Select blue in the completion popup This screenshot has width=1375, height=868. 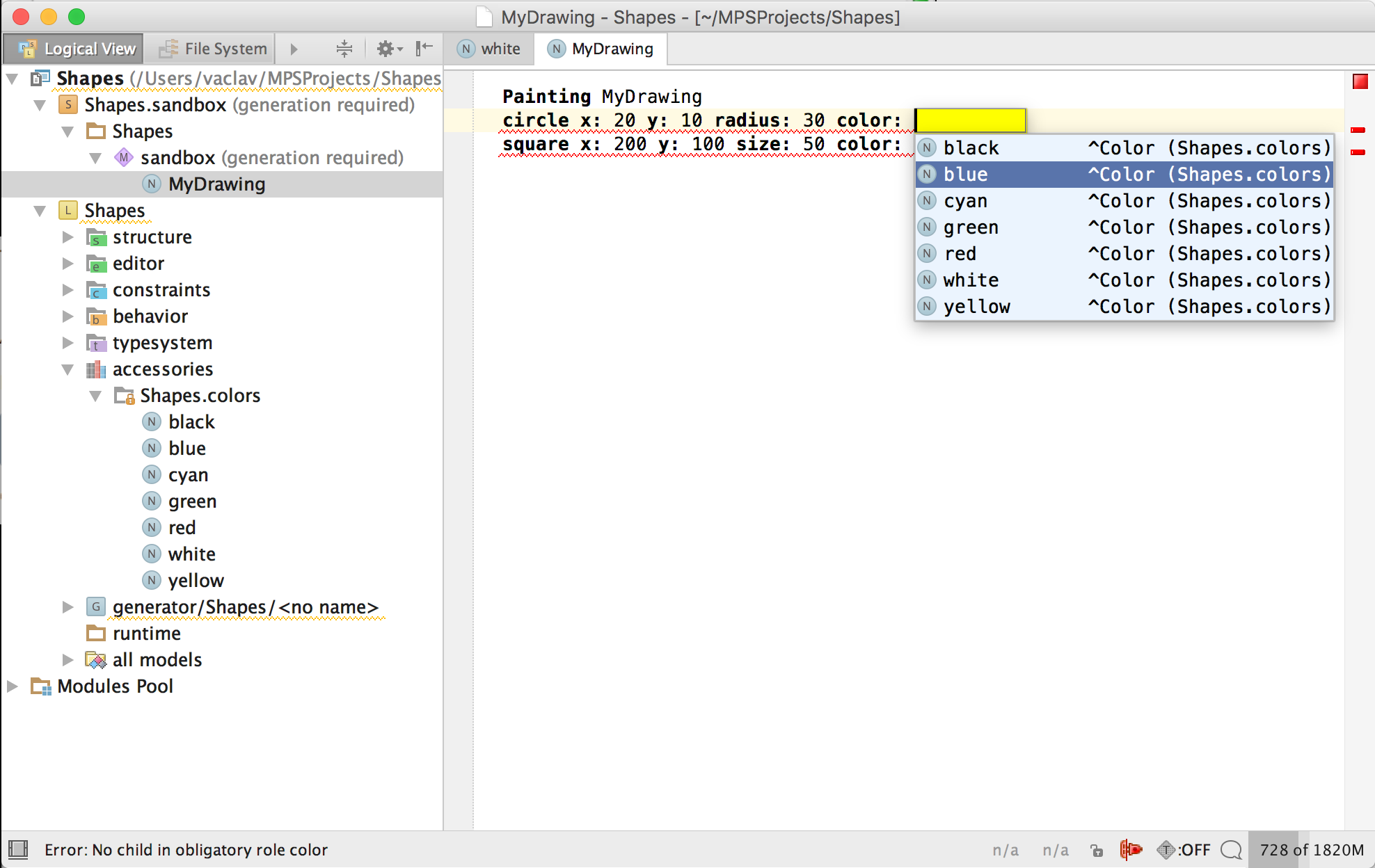coord(1123,175)
